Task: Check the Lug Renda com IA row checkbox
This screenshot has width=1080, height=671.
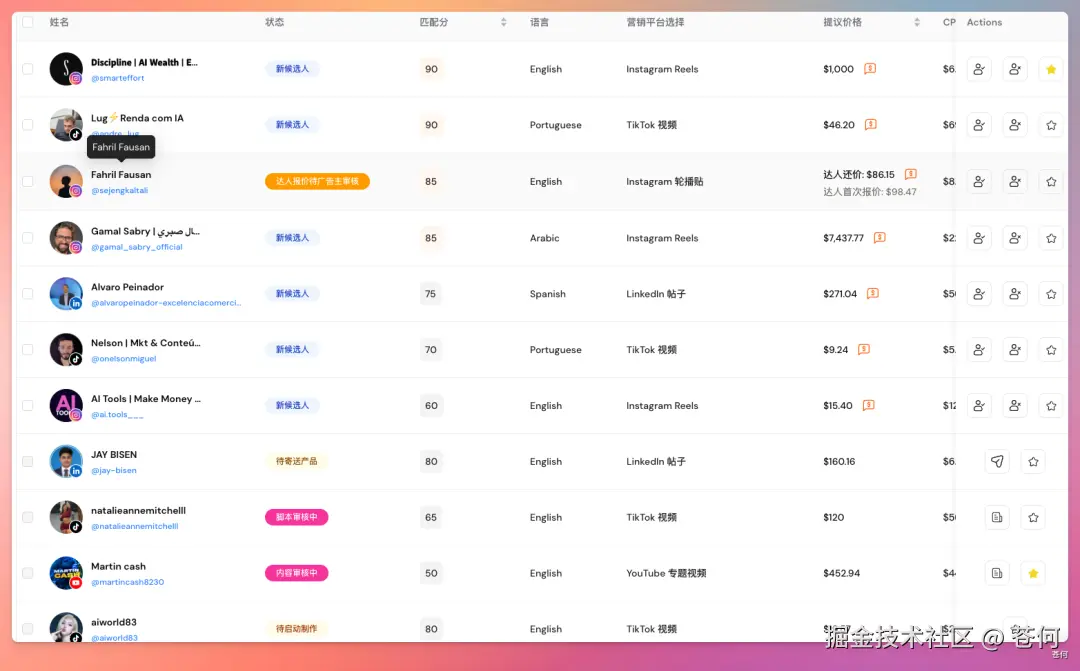Action: 28,125
